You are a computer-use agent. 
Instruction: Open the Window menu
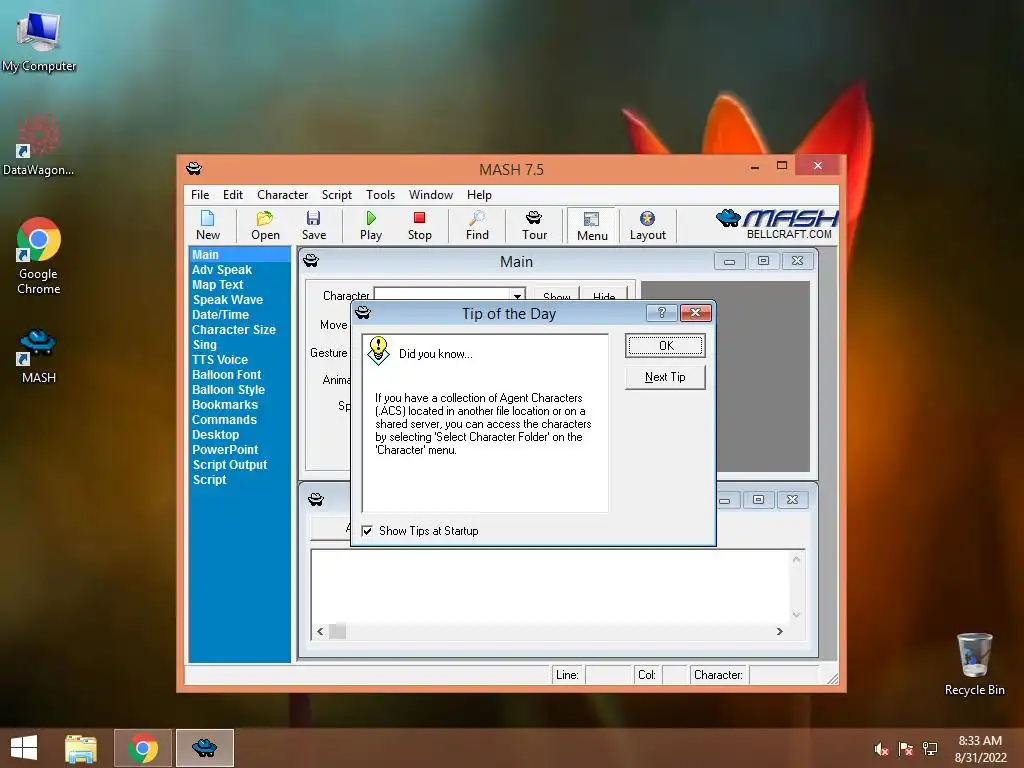click(430, 195)
